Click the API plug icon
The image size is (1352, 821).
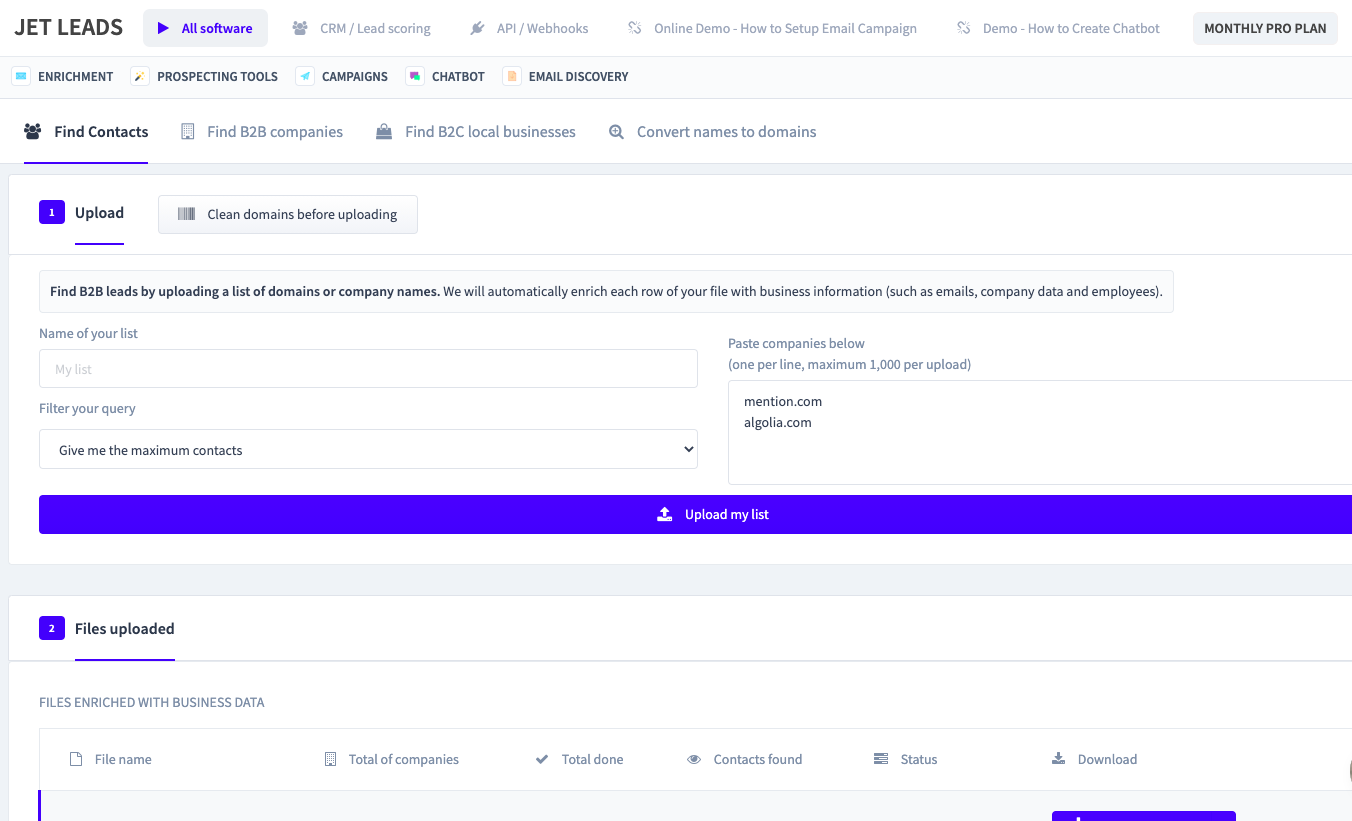coord(477,28)
